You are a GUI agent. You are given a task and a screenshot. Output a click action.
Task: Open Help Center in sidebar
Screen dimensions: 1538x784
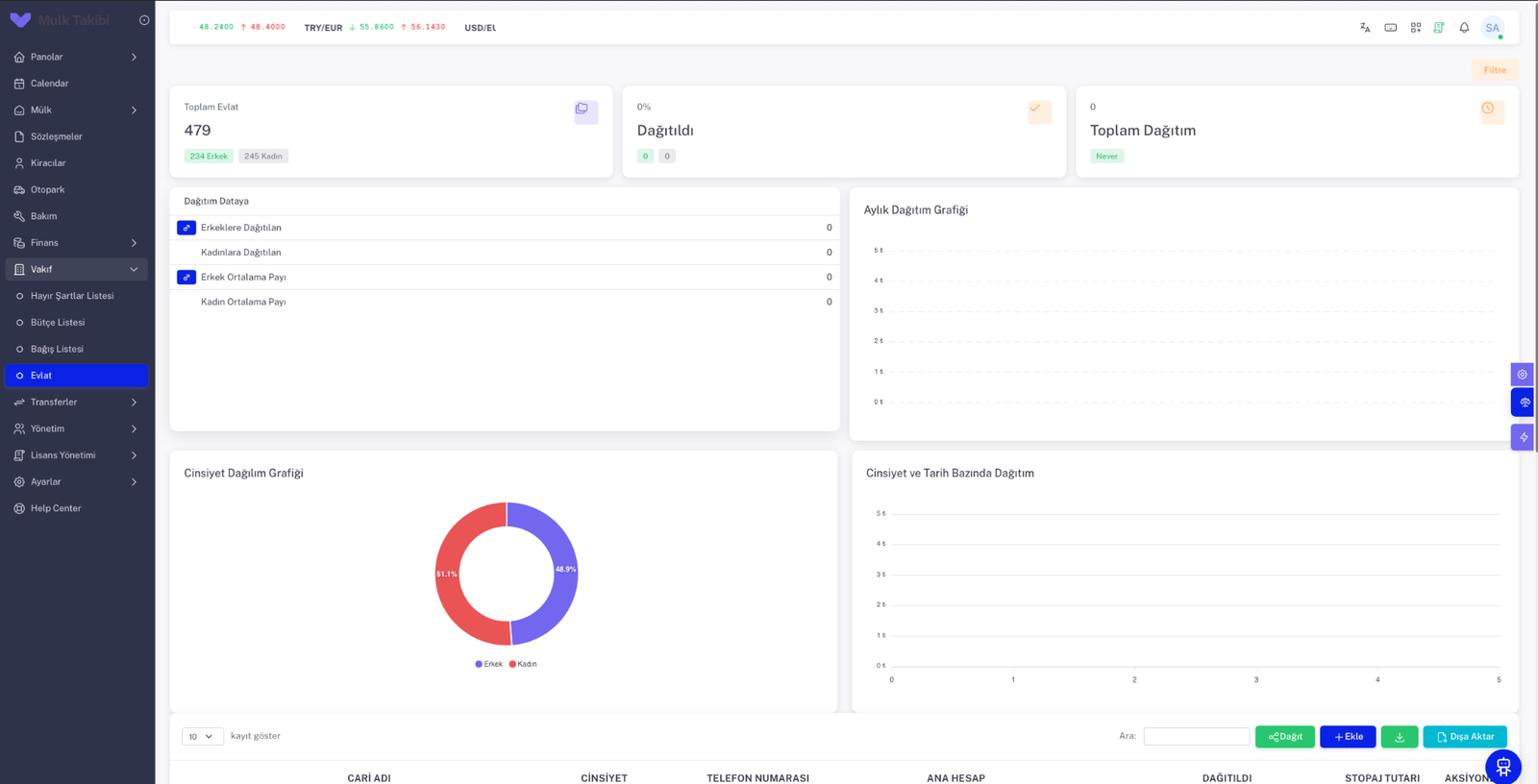click(77, 508)
